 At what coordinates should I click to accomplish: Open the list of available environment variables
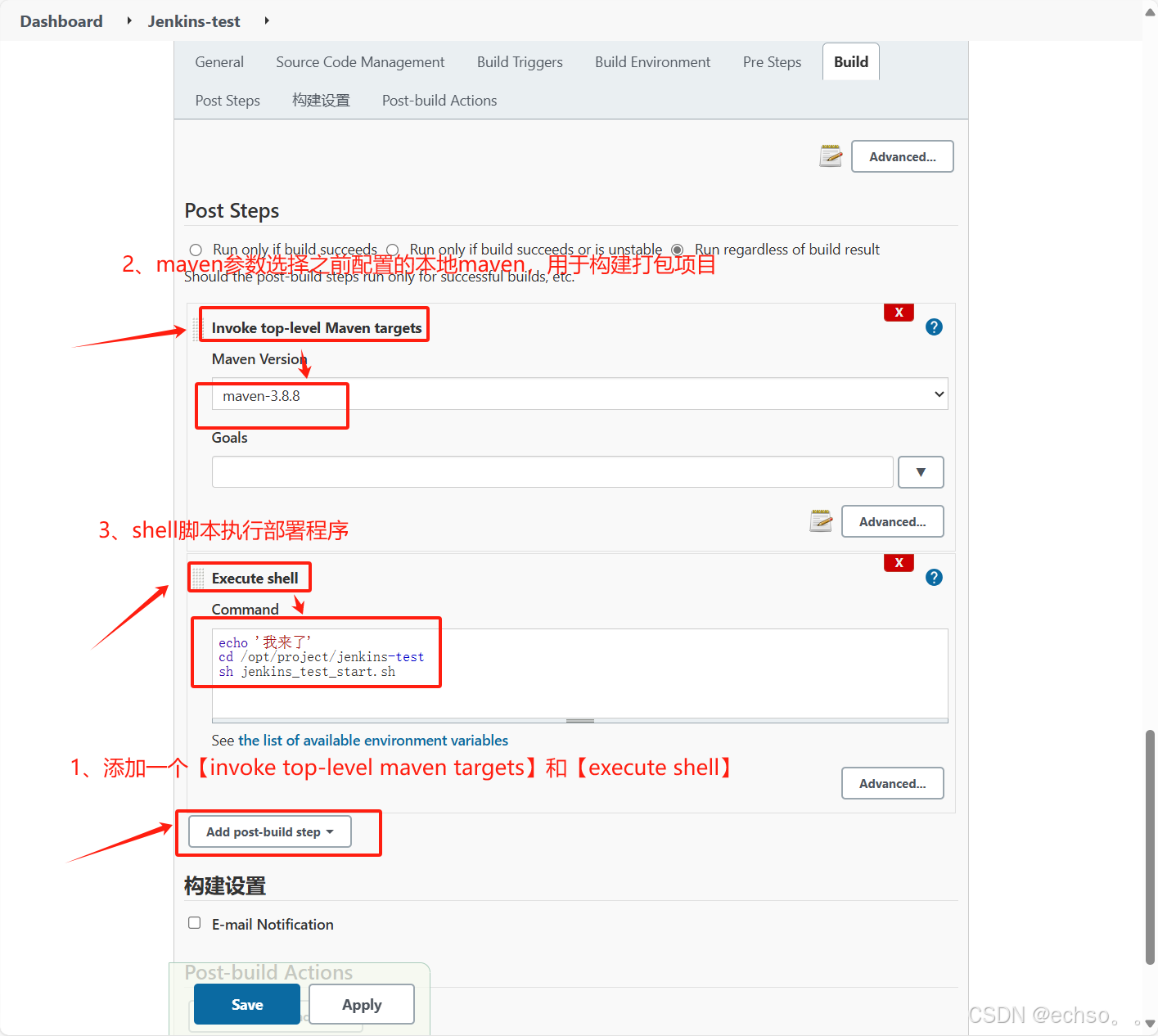[x=373, y=741]
